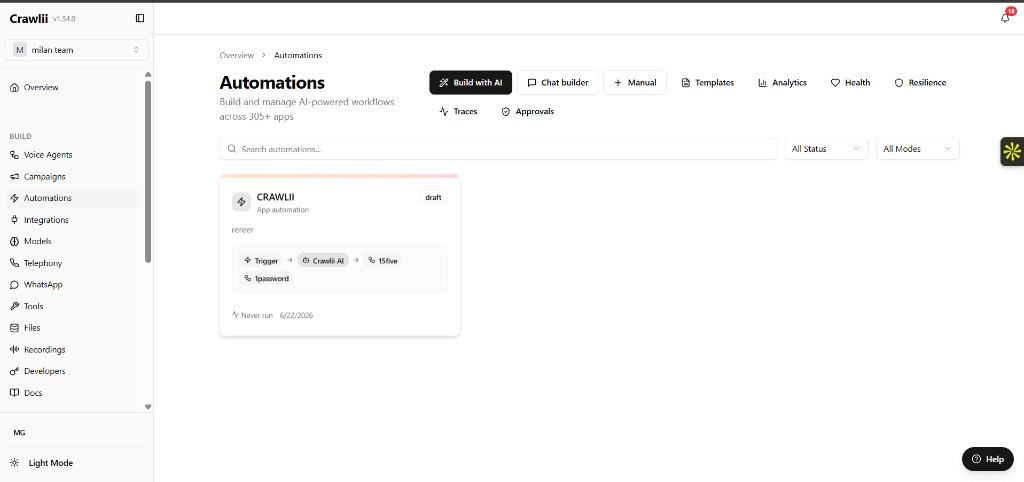The image size is (1024, 482).
Task: Click the Campaigns megaphone icon
Action: pyautogui.click(x=14, y=176)
